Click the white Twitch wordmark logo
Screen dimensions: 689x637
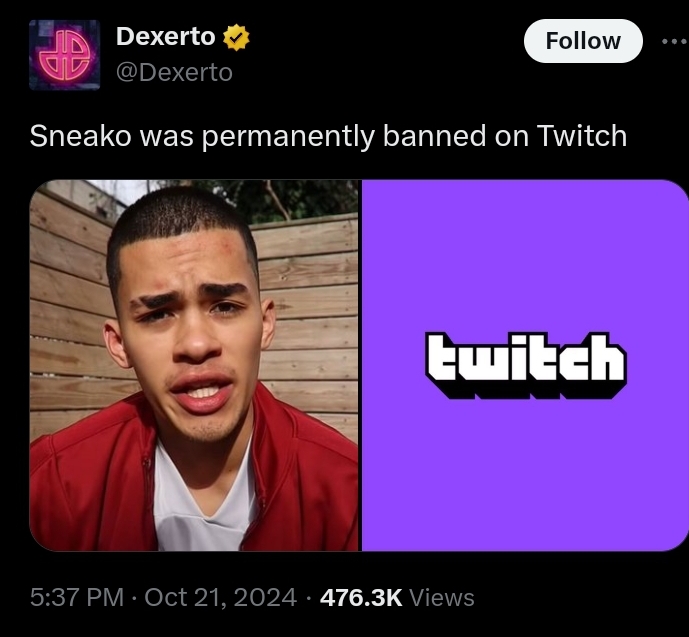coord(526,366)
